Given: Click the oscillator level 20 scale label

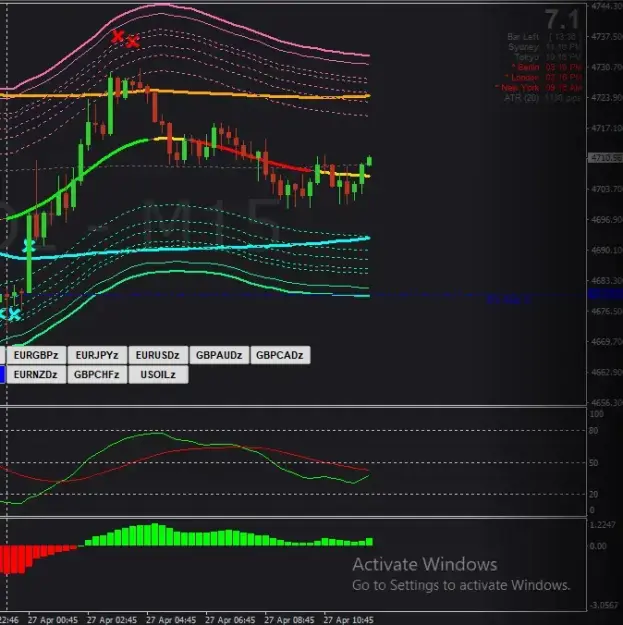Looking at the screenshot, I should [594, 495].
